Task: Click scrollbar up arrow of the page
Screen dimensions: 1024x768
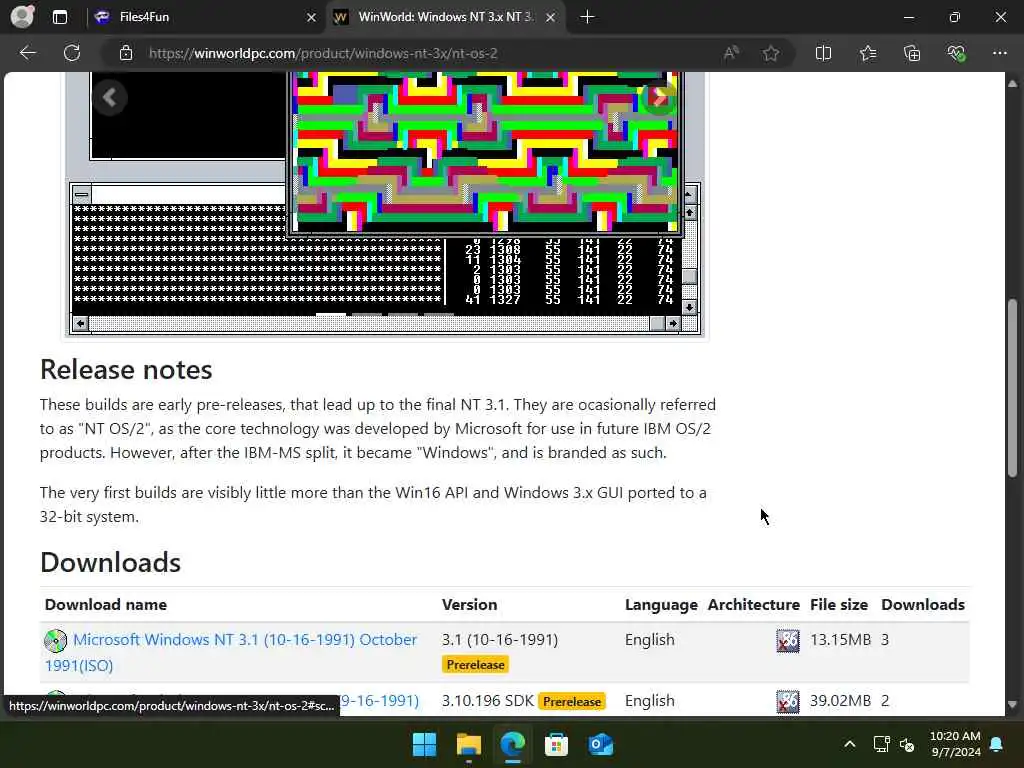Action: point(1012,84)
